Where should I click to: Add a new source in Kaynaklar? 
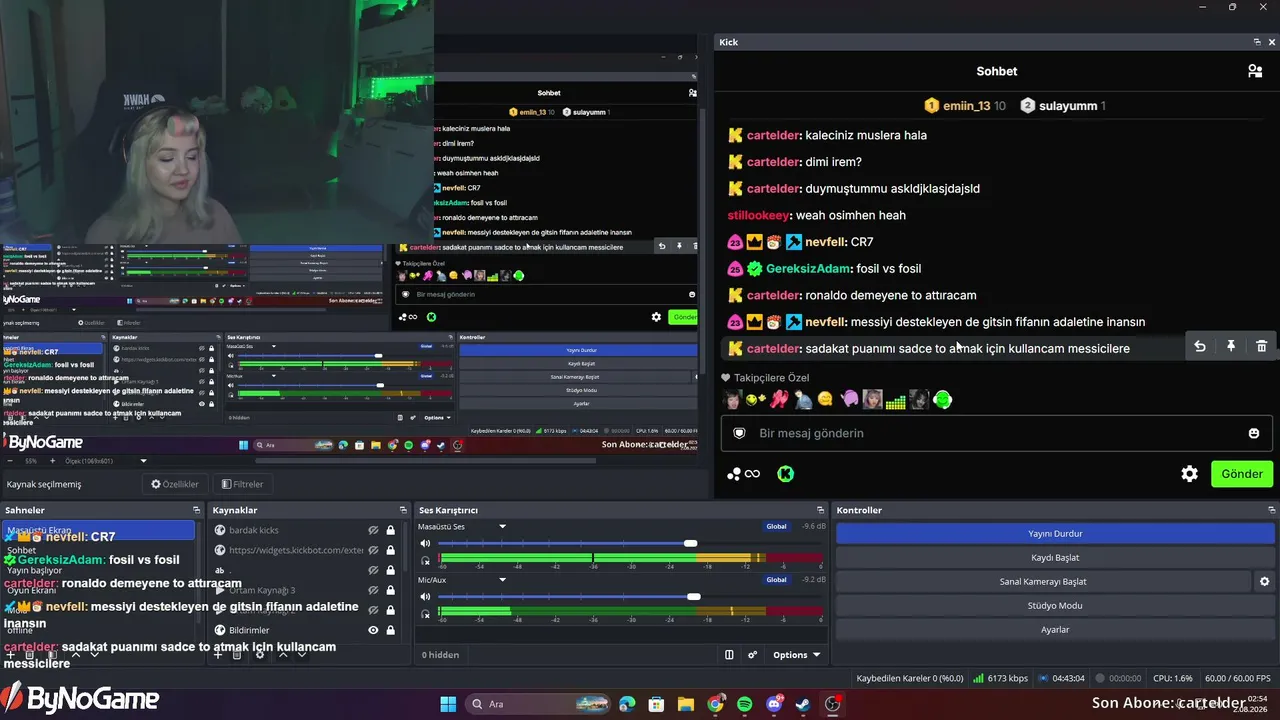[217, 655]
